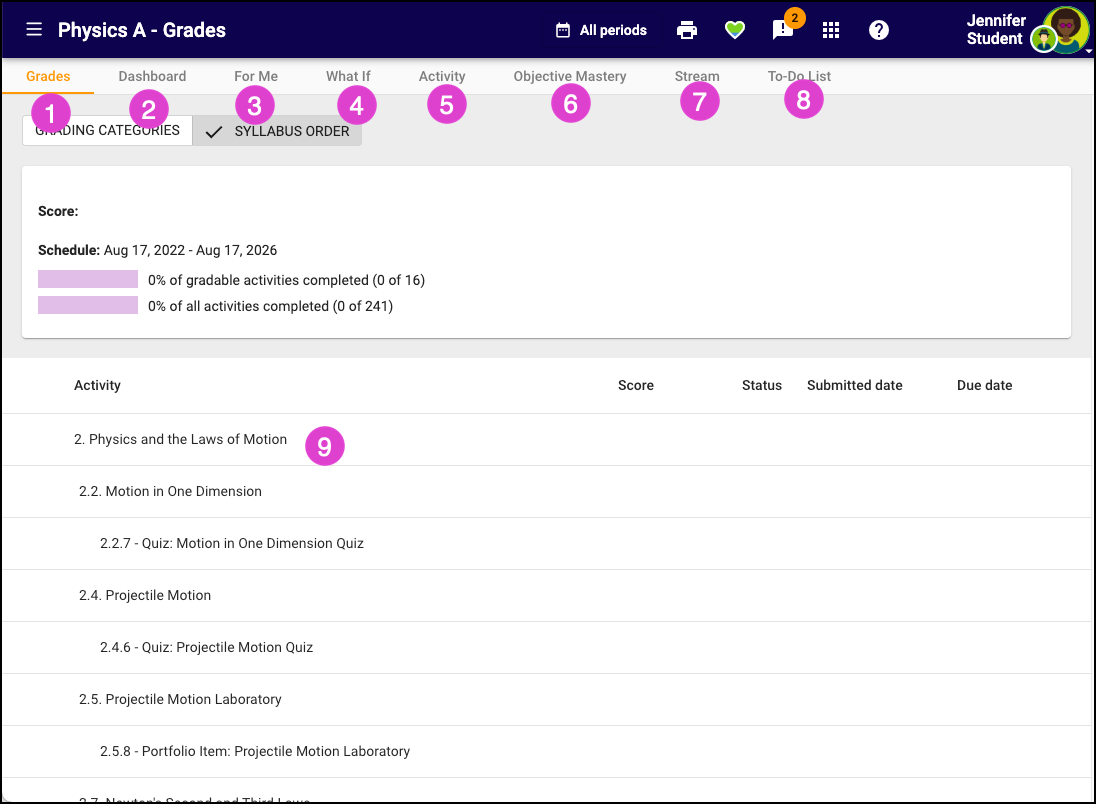Open the To-Do List tab
Screen dimensions: 1096x804
[799, 76]
